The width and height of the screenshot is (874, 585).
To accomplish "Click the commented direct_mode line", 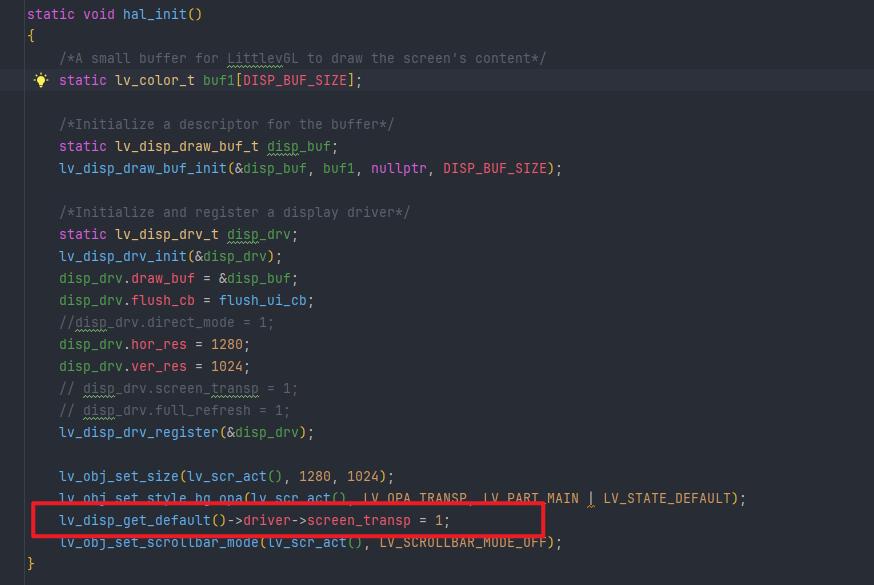I will tap(166, 323).
